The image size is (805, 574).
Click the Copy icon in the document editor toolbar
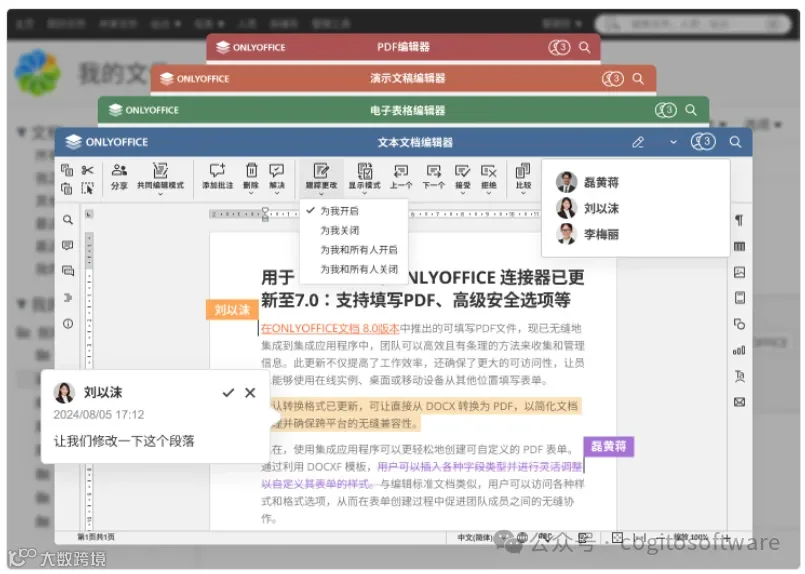pyautogui.click(x=67, y=170)
